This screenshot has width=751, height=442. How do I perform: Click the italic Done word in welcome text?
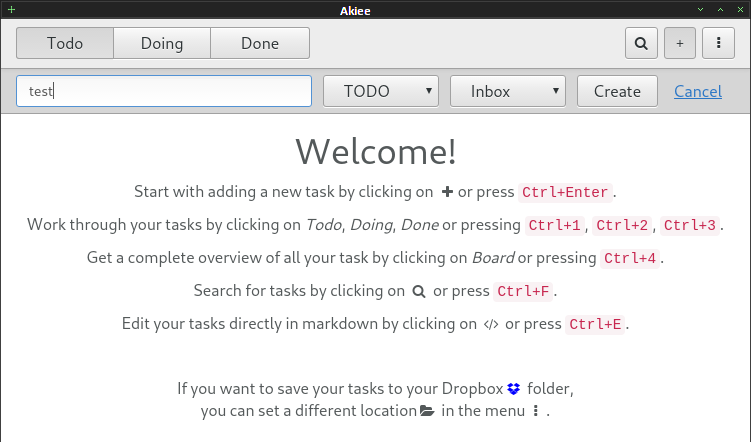pos(420,225)
